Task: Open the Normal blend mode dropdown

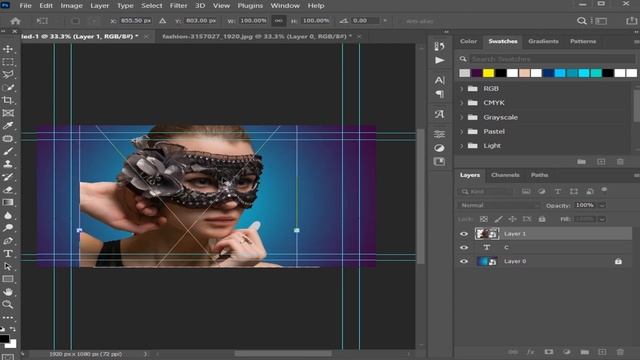Action: tap(499, 205)
